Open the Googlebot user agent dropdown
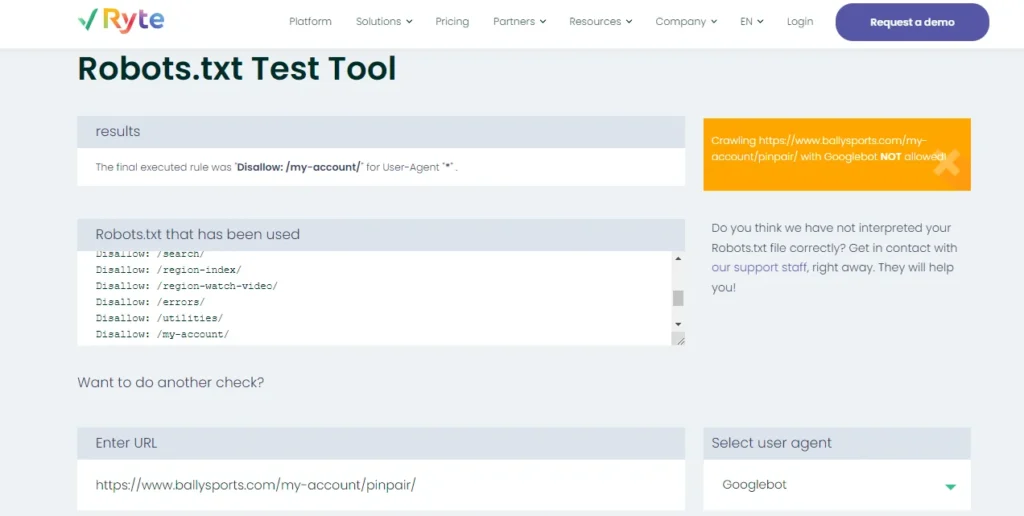 [x=837, y=485]
